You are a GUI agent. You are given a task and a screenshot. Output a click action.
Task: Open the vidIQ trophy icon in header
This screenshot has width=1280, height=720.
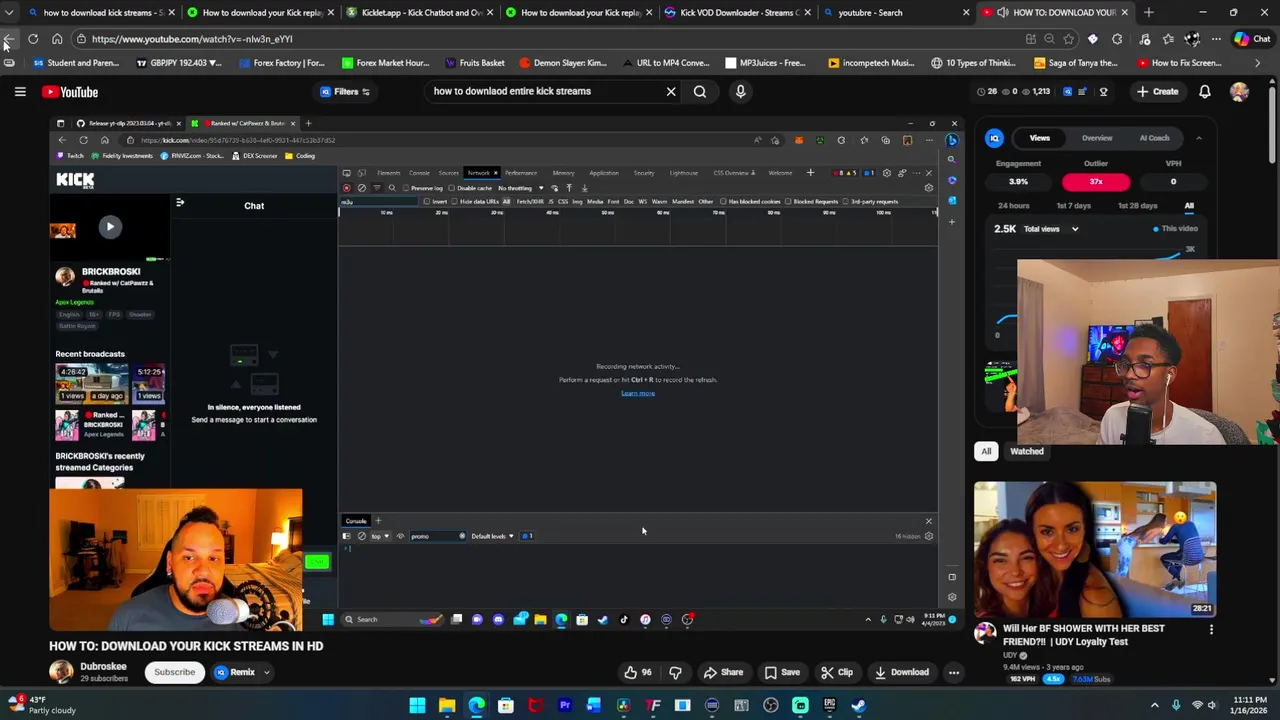coord(1104,92)
